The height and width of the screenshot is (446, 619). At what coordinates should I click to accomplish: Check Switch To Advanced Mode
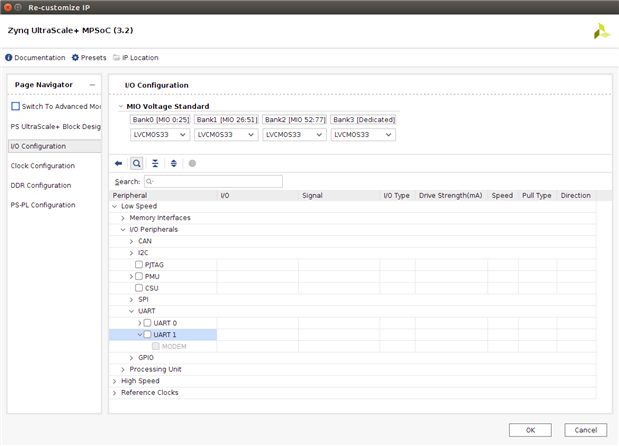(15, 106)
